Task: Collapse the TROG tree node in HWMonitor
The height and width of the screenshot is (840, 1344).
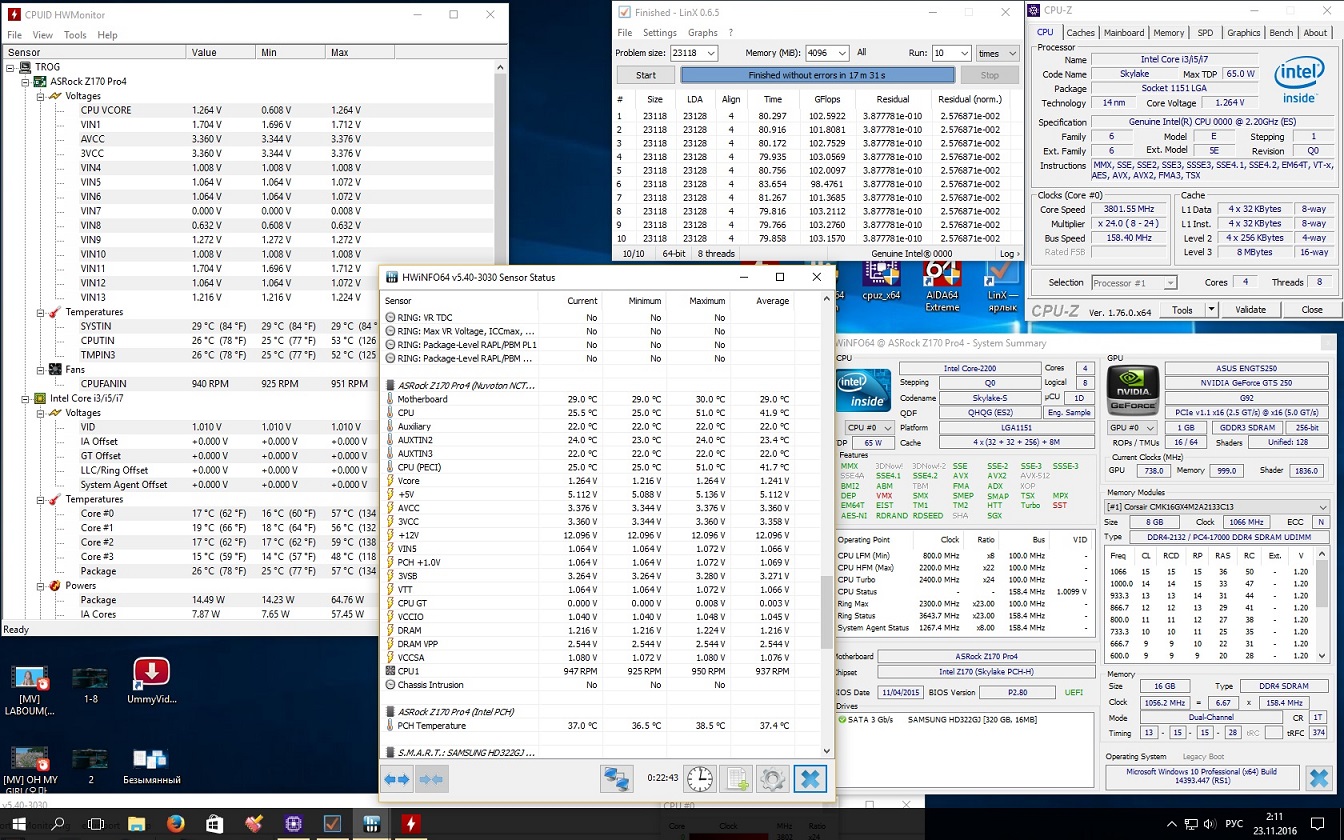Action: tap(11, 67)
